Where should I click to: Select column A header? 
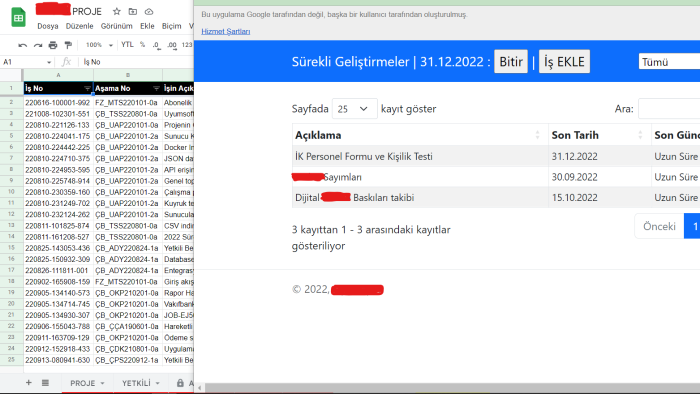pos(58,75)
